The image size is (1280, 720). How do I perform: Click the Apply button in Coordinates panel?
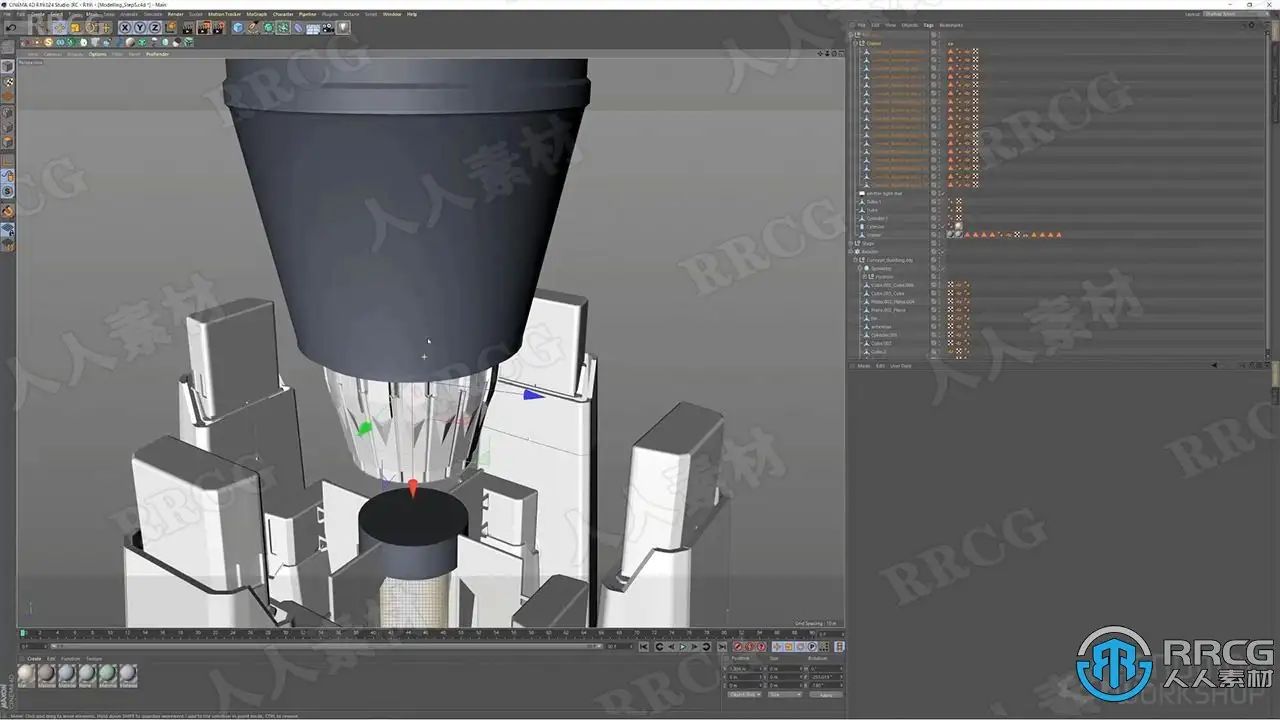point(826,695)
